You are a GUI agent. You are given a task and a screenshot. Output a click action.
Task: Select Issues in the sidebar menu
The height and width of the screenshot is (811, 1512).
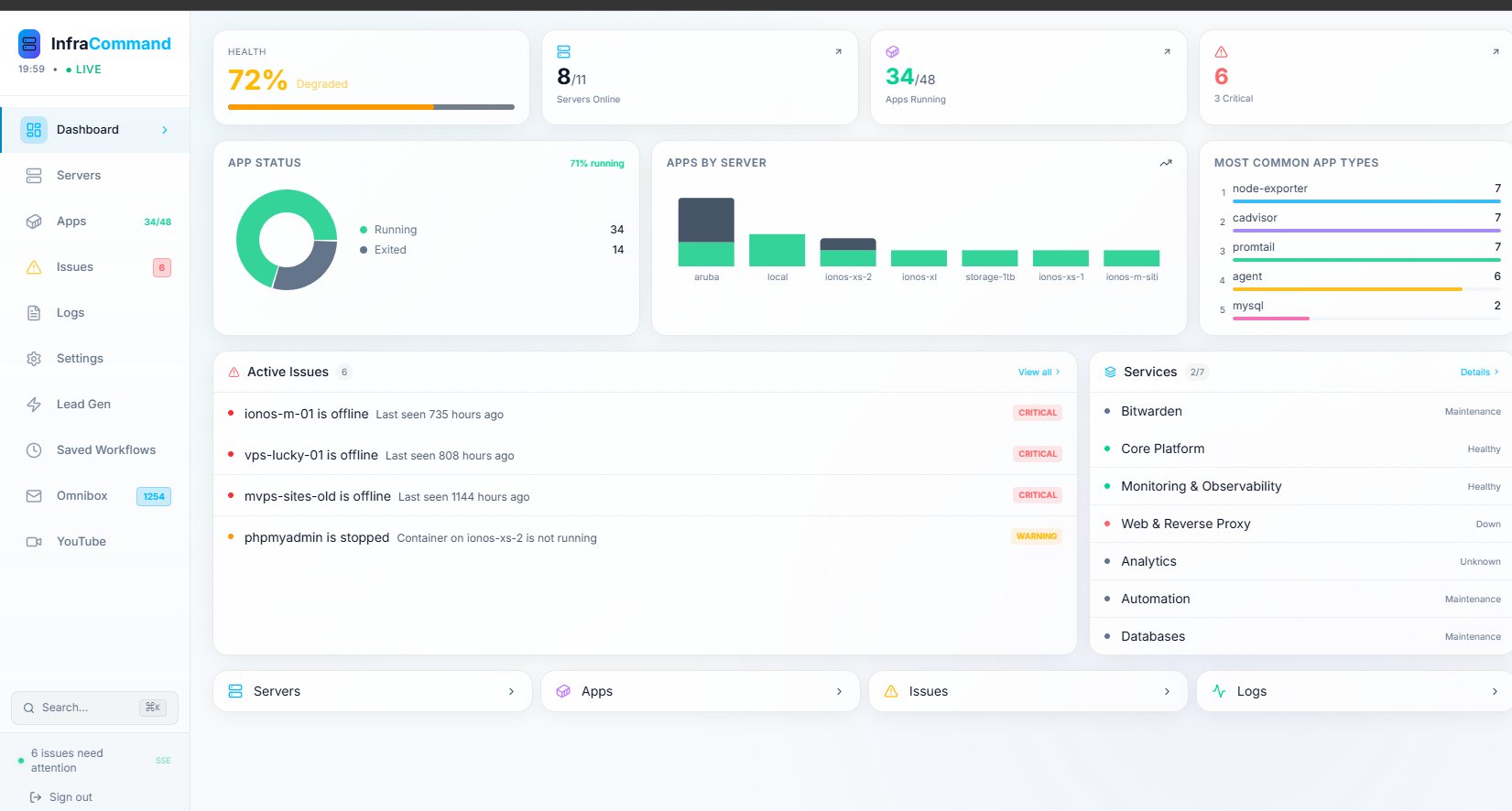(x=95, y=267)
